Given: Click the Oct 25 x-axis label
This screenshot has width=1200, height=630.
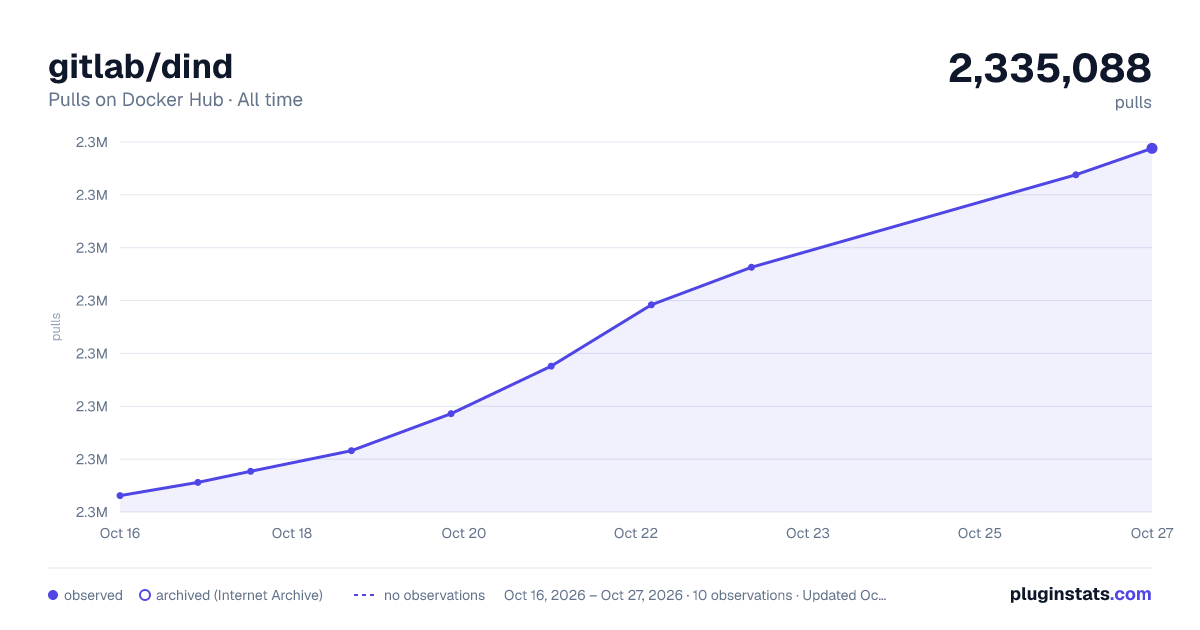Looking at the screenshot, I should coord(980,533).
